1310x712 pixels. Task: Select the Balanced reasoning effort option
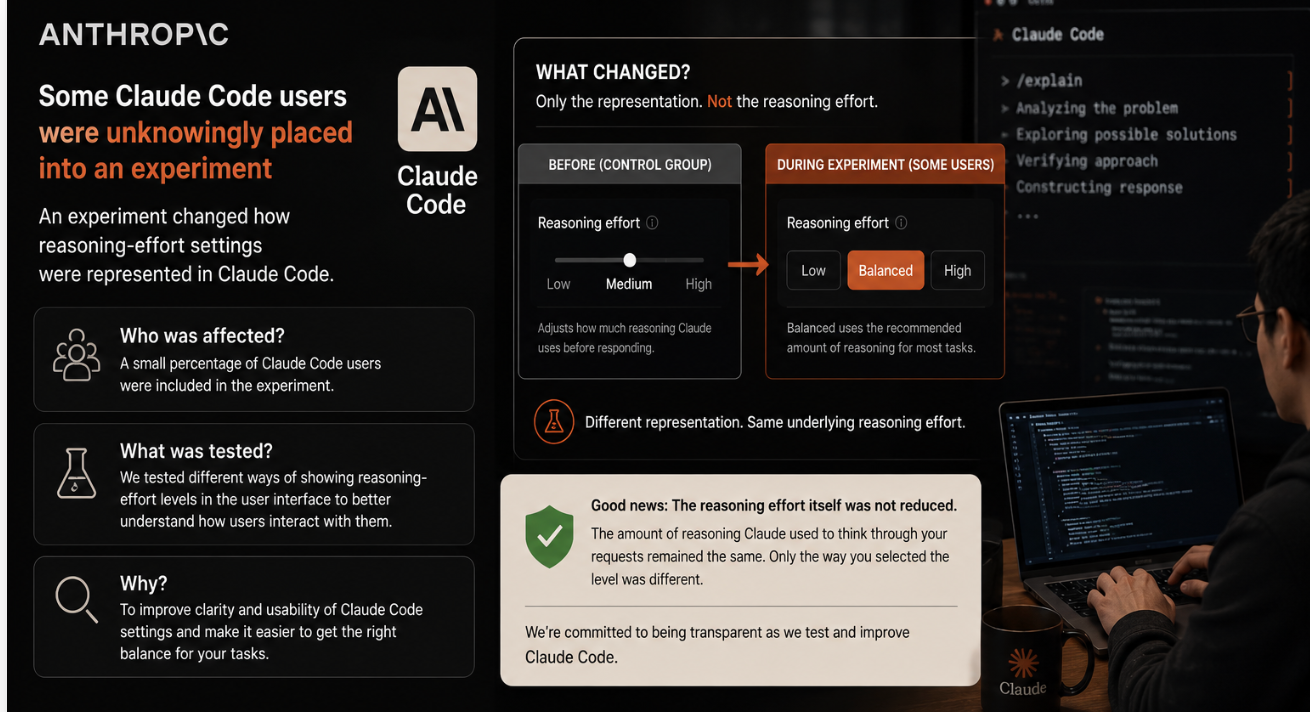coord(885,270)
